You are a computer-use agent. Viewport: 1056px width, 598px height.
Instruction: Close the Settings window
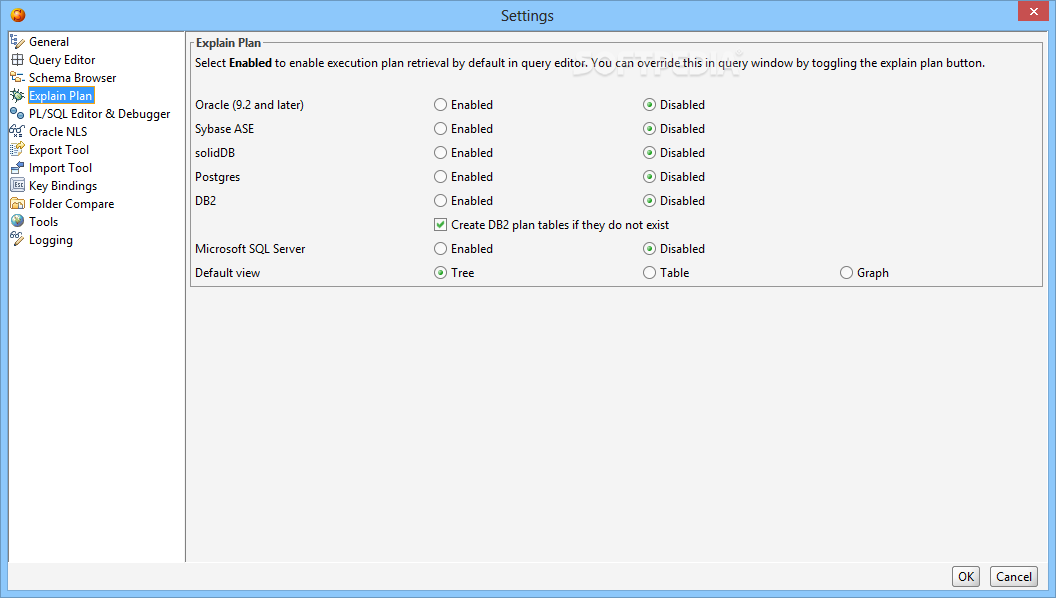pos(1033,11)
